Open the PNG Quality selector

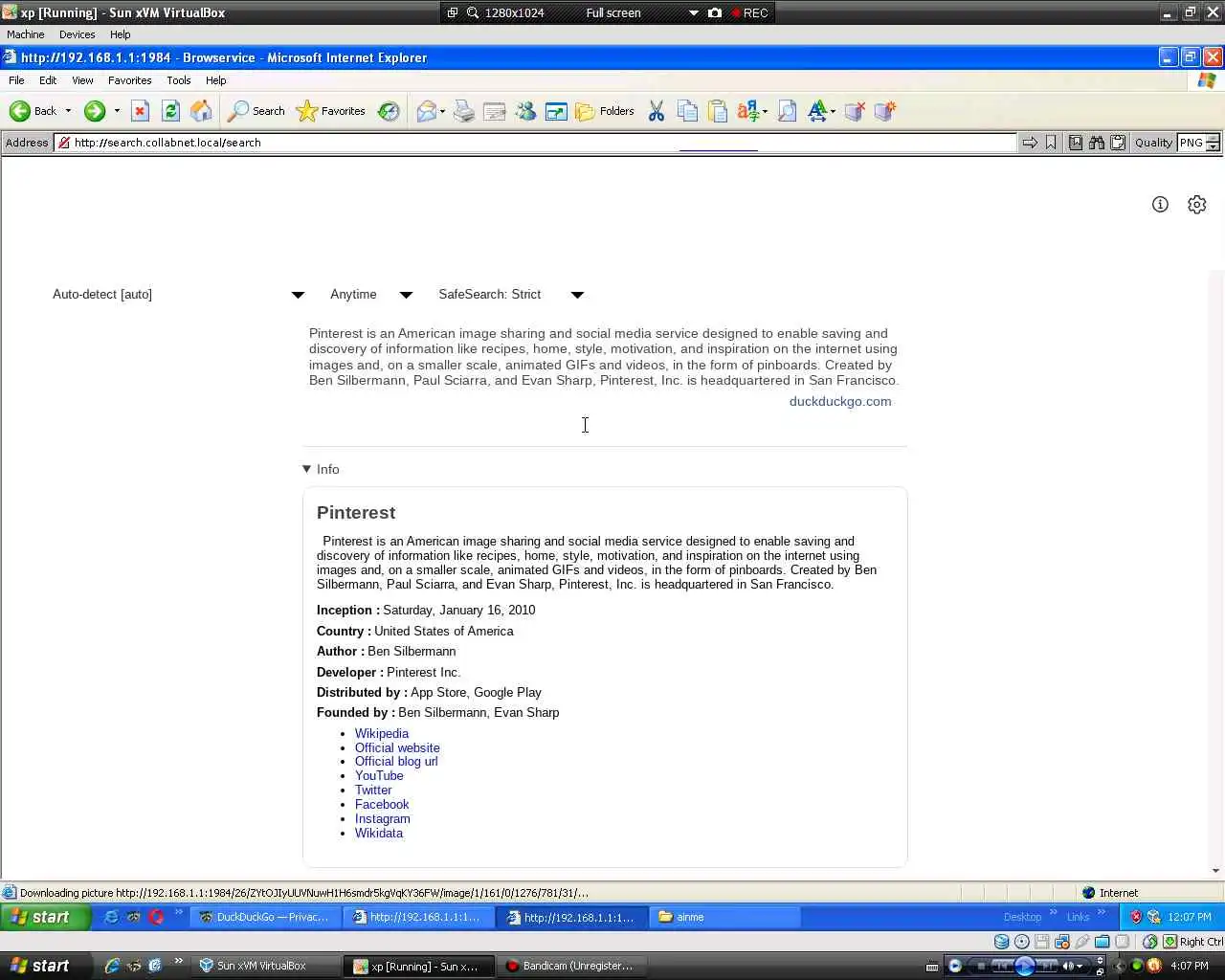tap(1198, 143)
